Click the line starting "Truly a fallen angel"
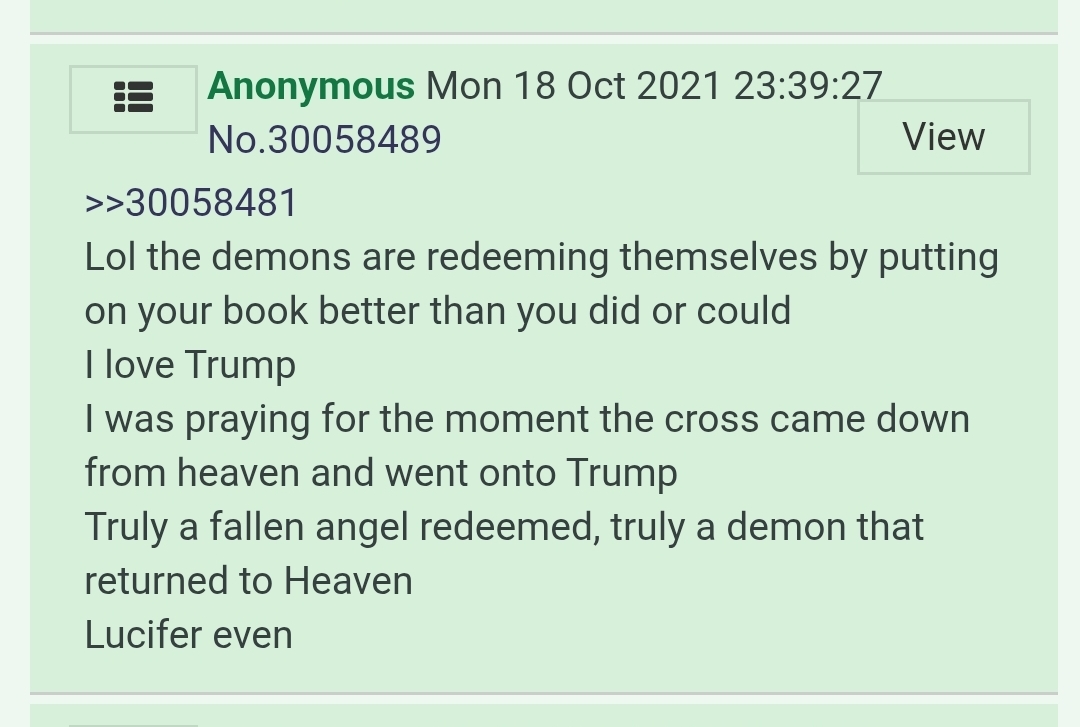The image size is (1080, 727). pyautogui.click(x=503, y=527)
